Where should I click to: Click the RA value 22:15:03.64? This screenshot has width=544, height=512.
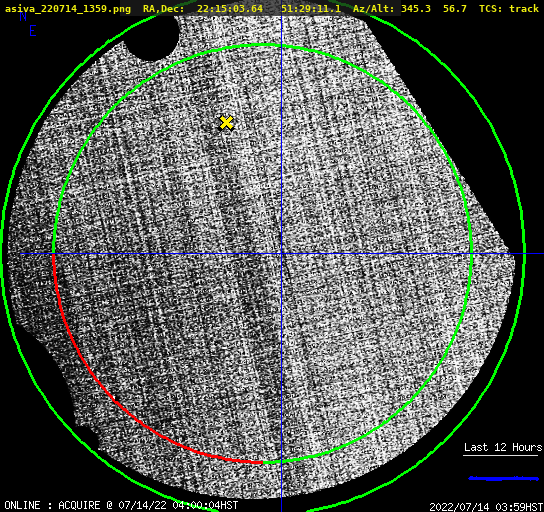tap(230, 9)
